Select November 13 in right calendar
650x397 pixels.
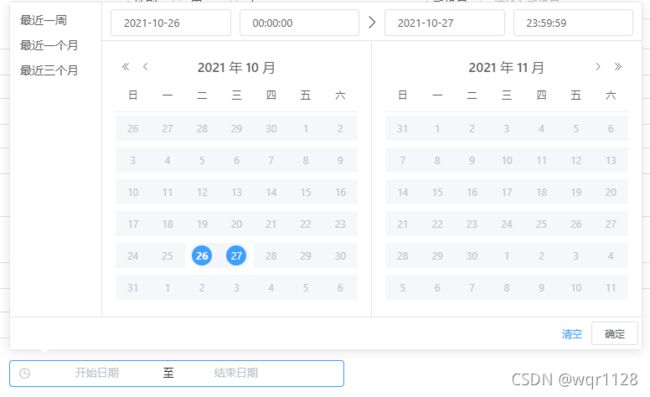tap(611, 160)
